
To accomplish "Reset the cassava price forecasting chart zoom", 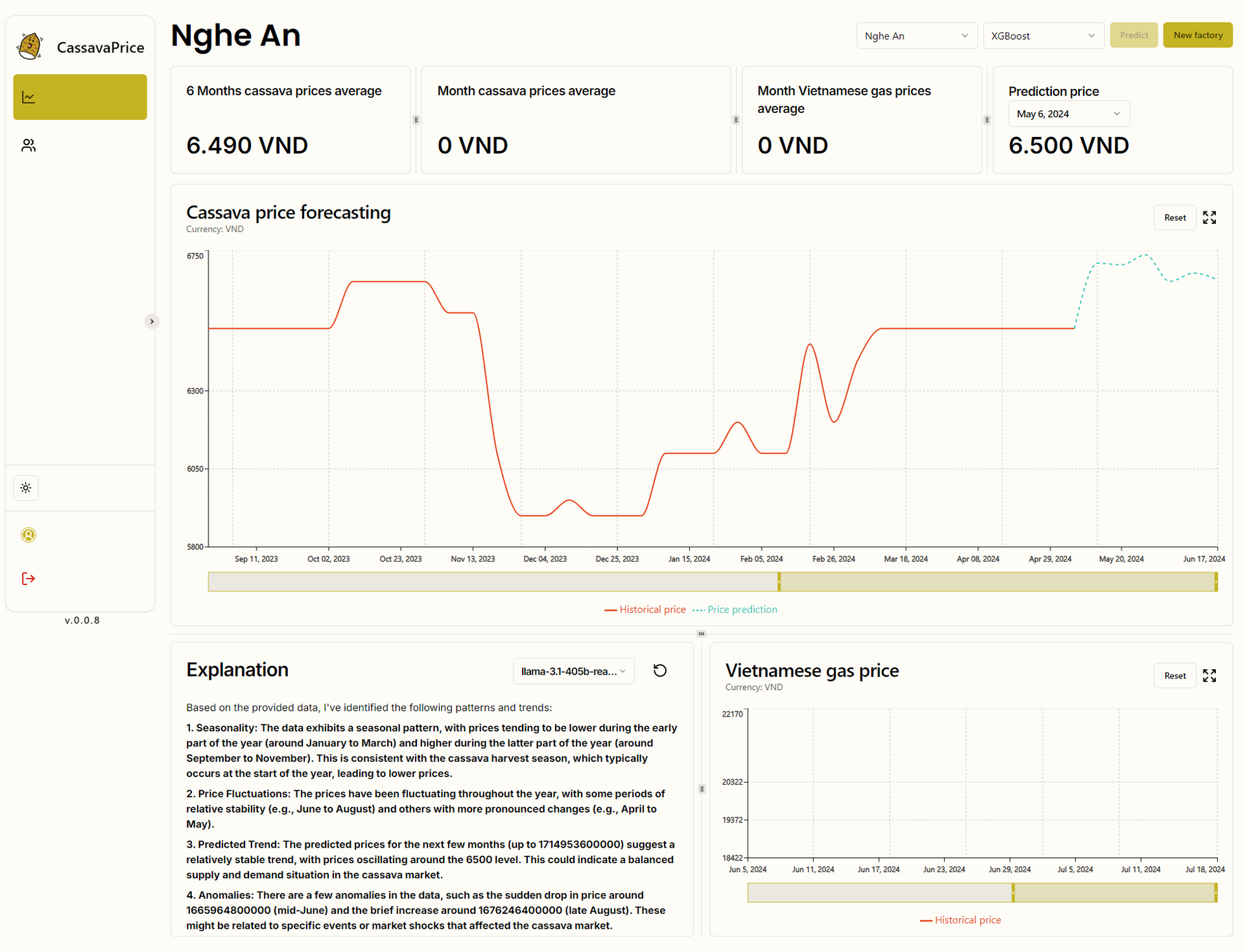I will pyautogui.click(x=1174, y=218).
